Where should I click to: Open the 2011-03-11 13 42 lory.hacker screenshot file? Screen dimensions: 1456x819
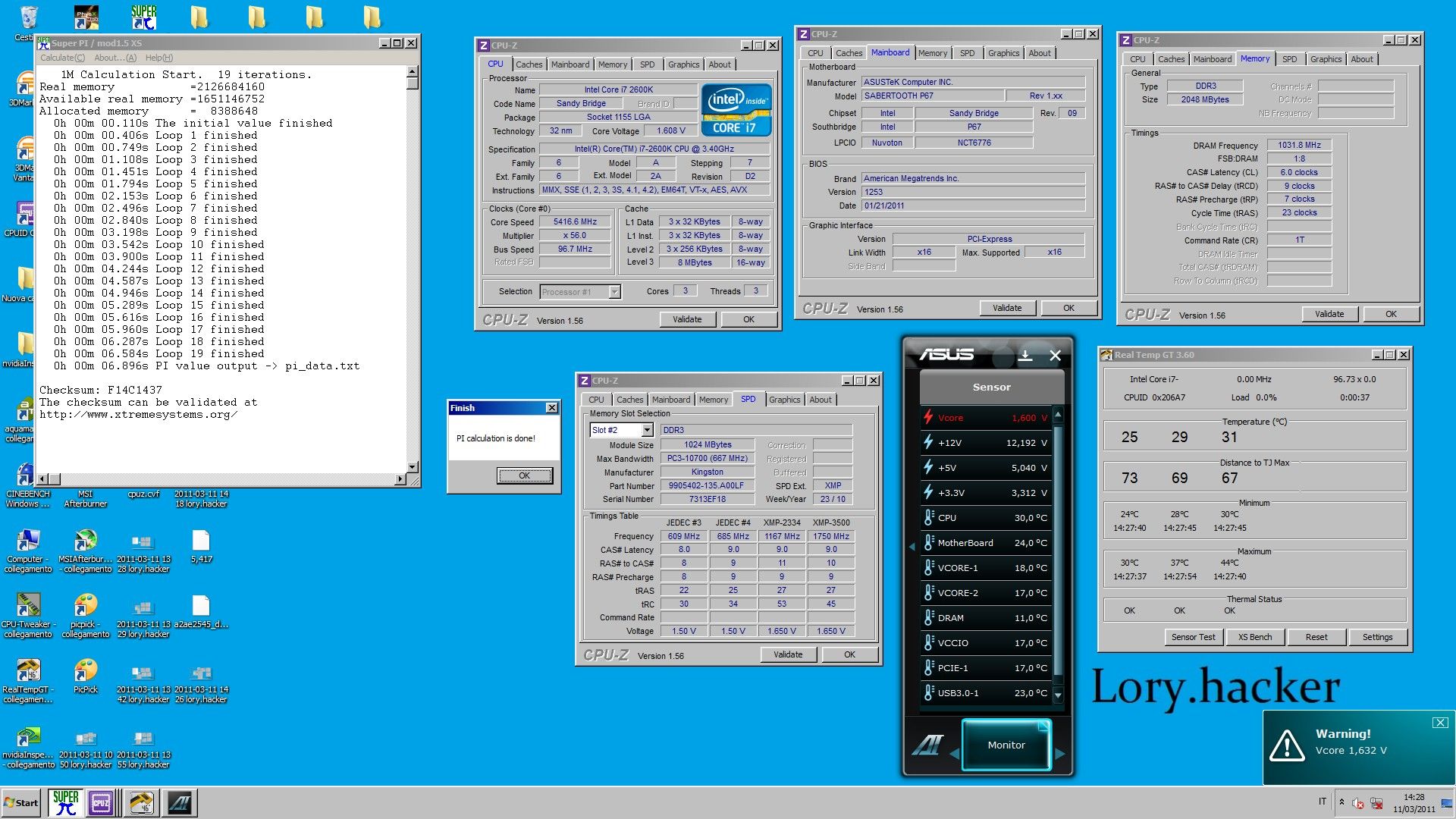point(143,681)
